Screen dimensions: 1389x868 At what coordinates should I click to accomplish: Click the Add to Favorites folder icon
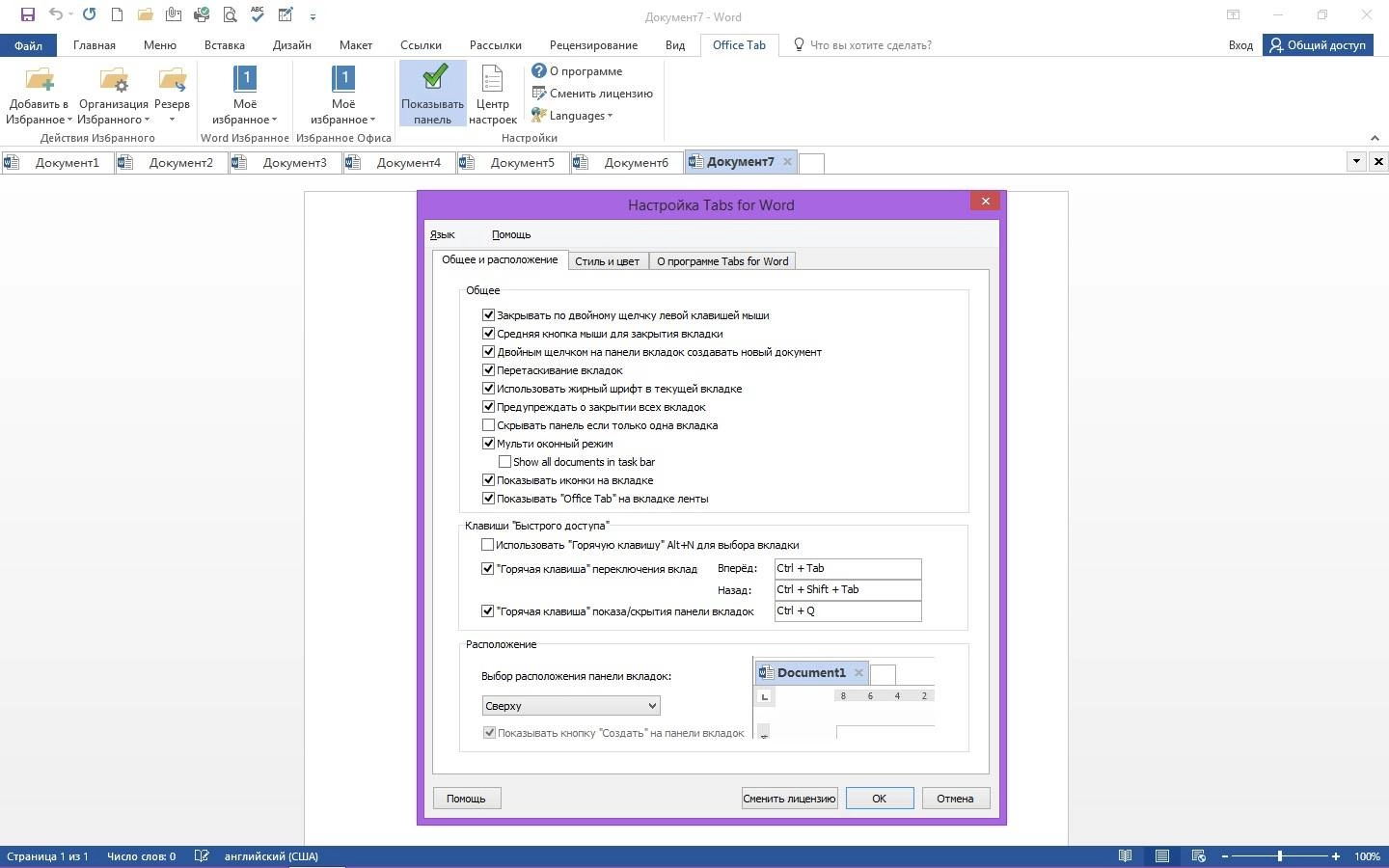[x=40, y=79]
